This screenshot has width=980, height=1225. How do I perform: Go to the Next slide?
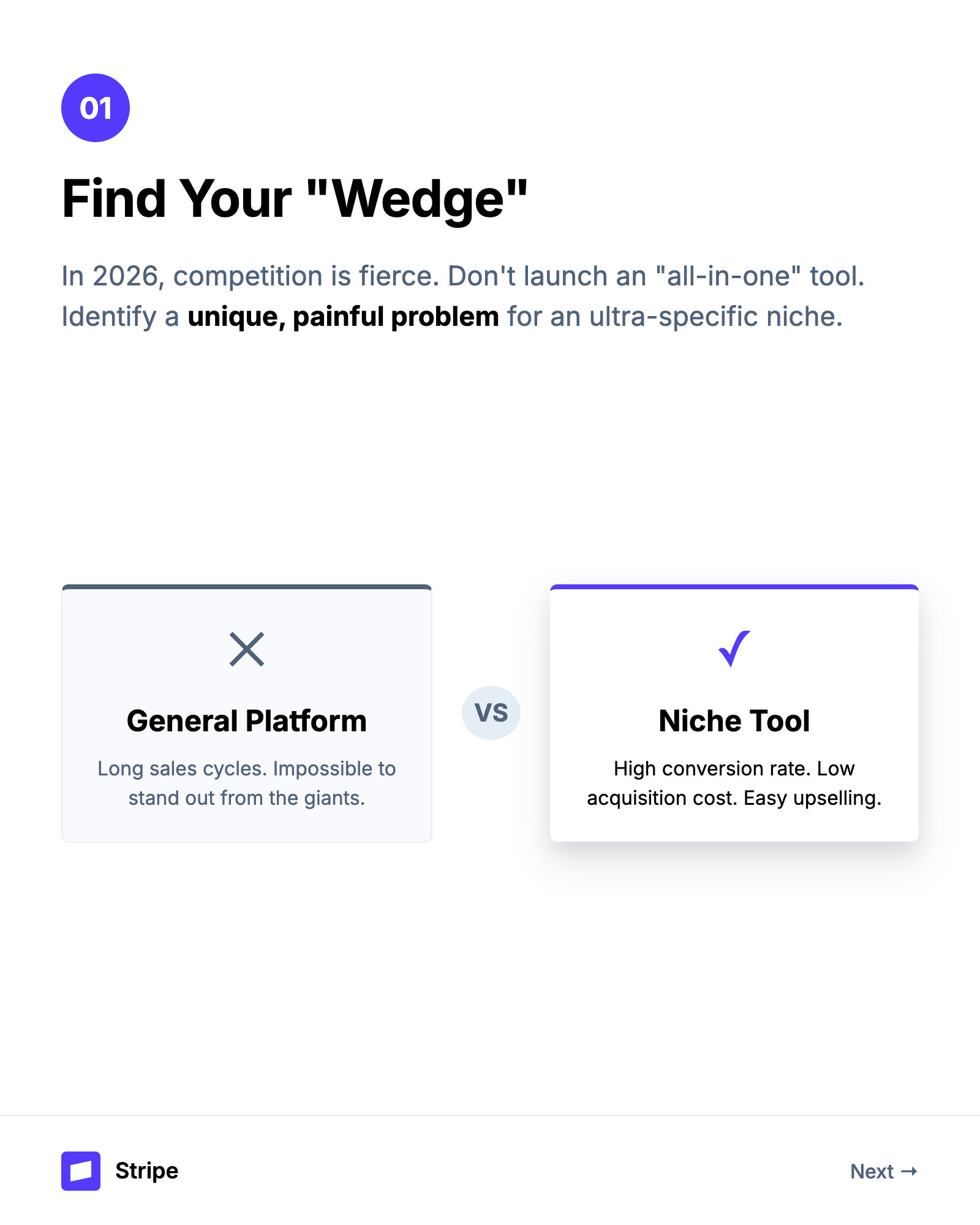pos(872,1171)
